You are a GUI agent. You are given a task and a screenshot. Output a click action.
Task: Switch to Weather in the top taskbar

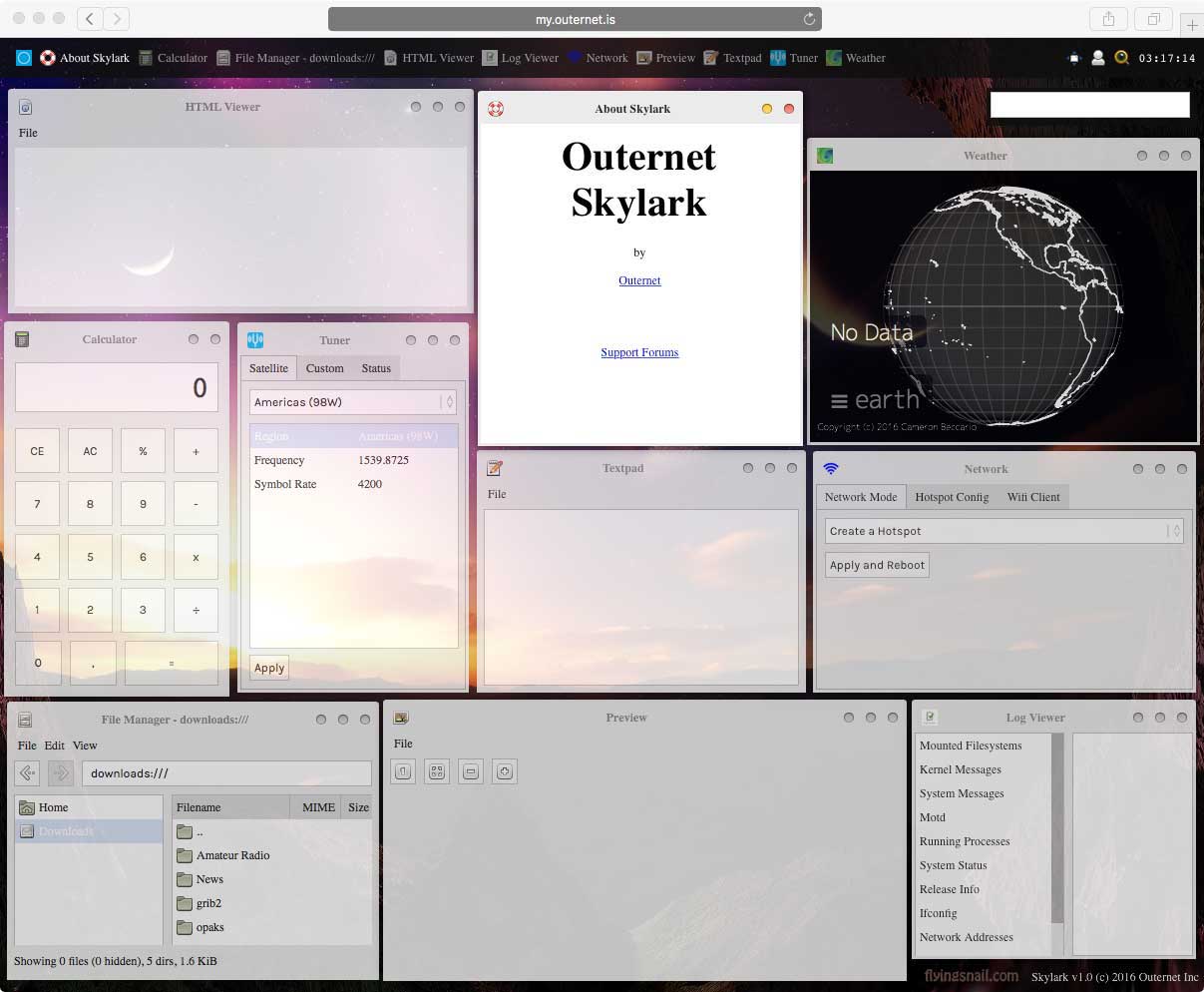[x=856, y=58]
